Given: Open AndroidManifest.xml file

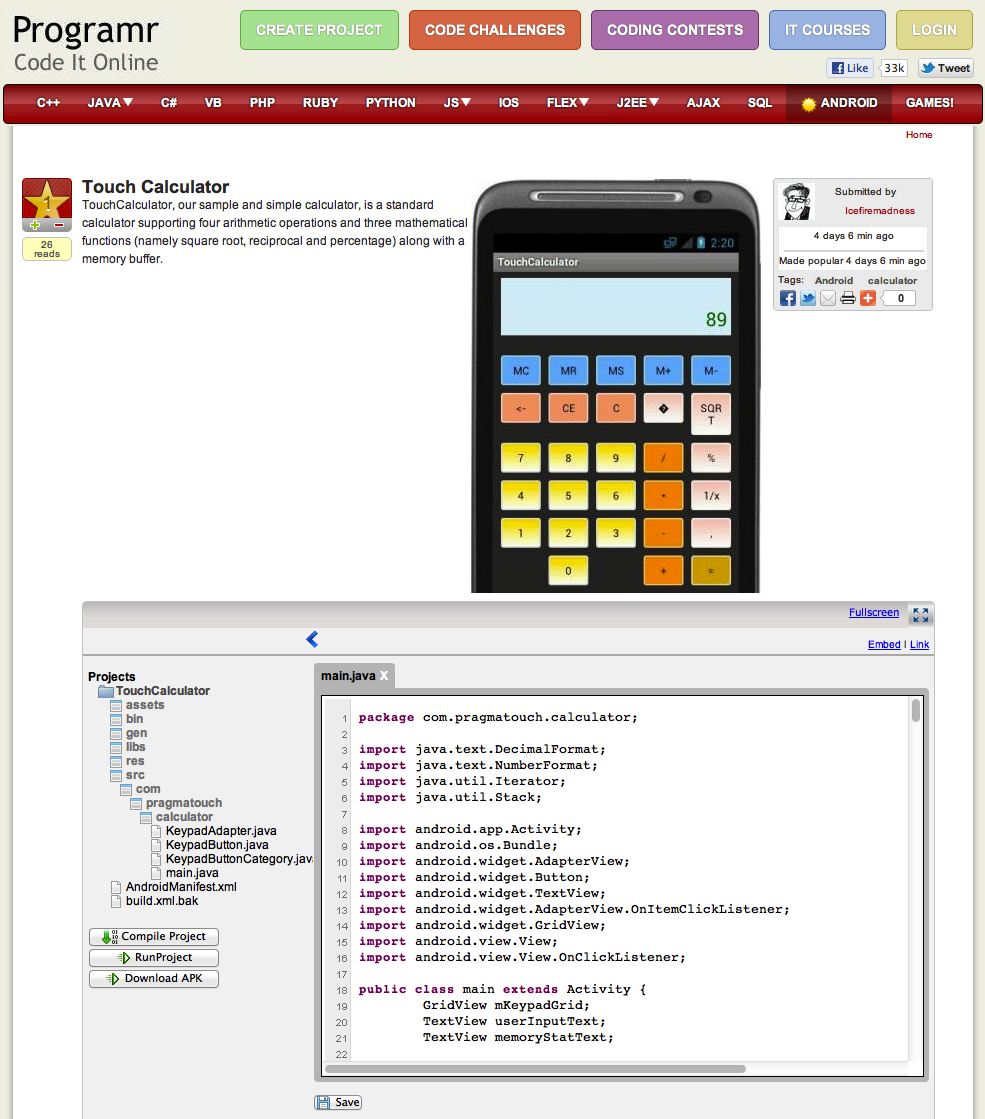Looking at the screenshot, I should pos(174,886).
